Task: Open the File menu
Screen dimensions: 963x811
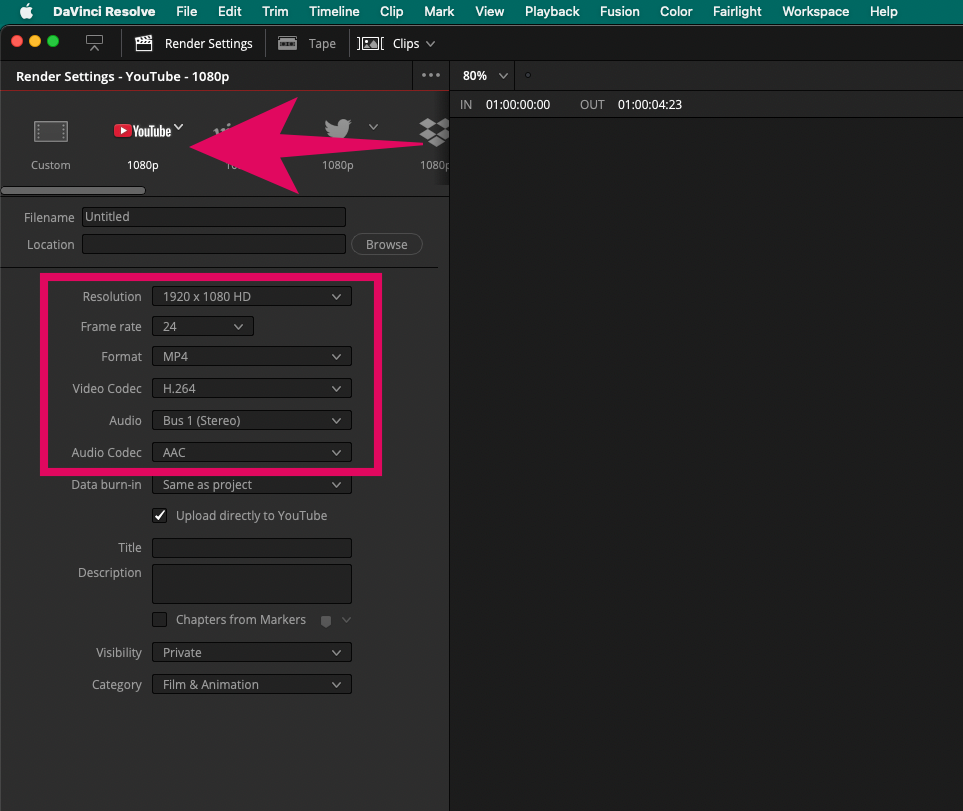Action: (x=187, y=12)
